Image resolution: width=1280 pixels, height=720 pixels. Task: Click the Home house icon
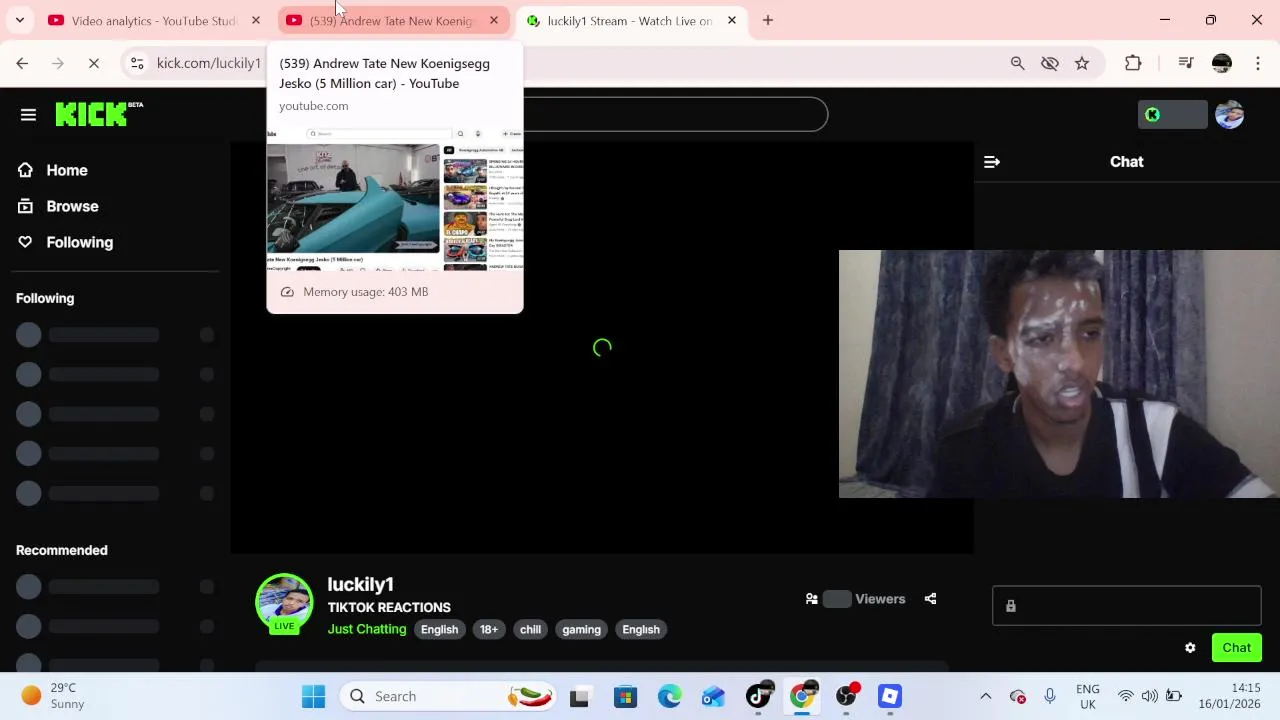tap(25, 170)
